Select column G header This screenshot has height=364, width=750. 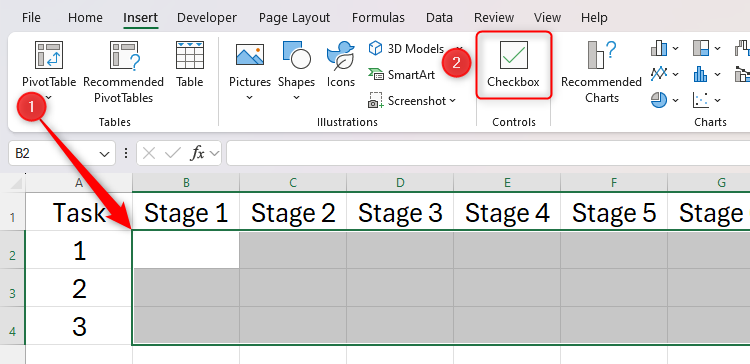[x=709, y=183]
